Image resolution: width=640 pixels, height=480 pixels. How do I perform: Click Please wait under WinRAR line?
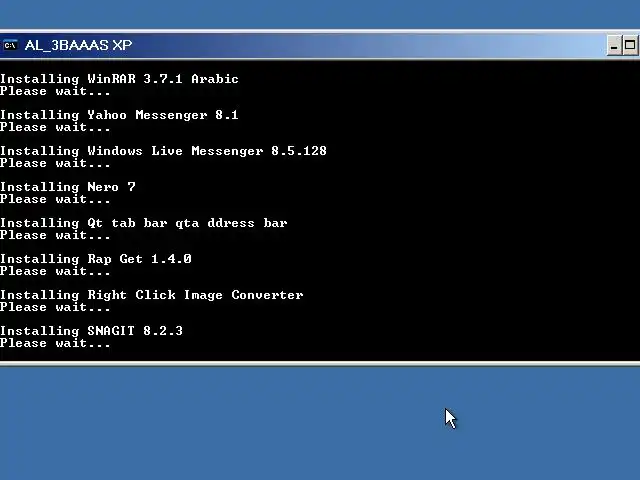pos(55,91)
